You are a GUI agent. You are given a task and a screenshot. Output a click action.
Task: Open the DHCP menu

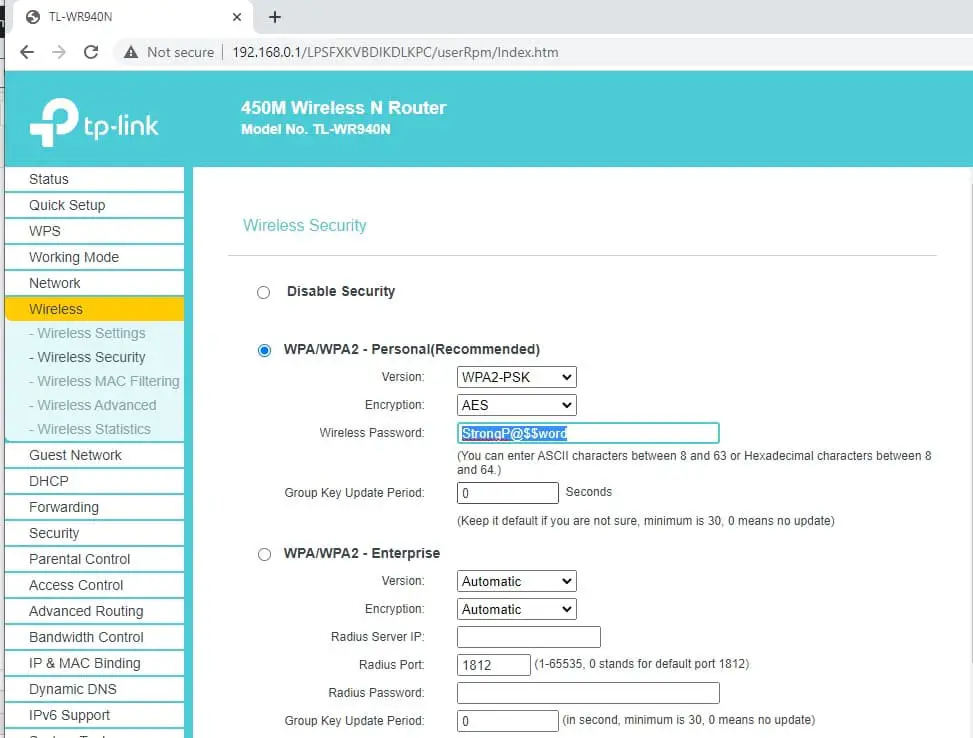click(x=94, y=482)
